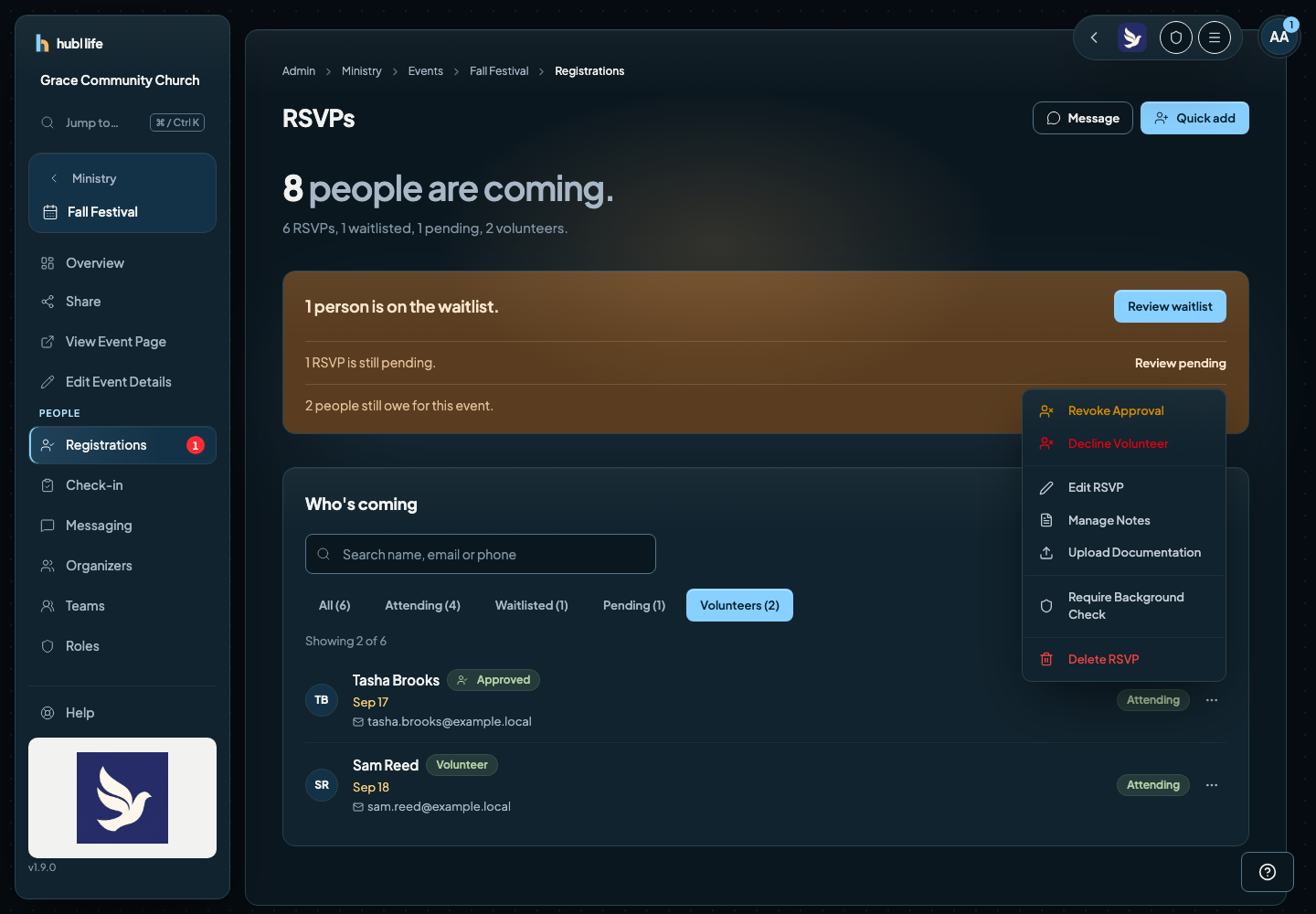
Task: Click the Help lifebuoy icon
Action: pyautogui.click(x=48, y=713)
